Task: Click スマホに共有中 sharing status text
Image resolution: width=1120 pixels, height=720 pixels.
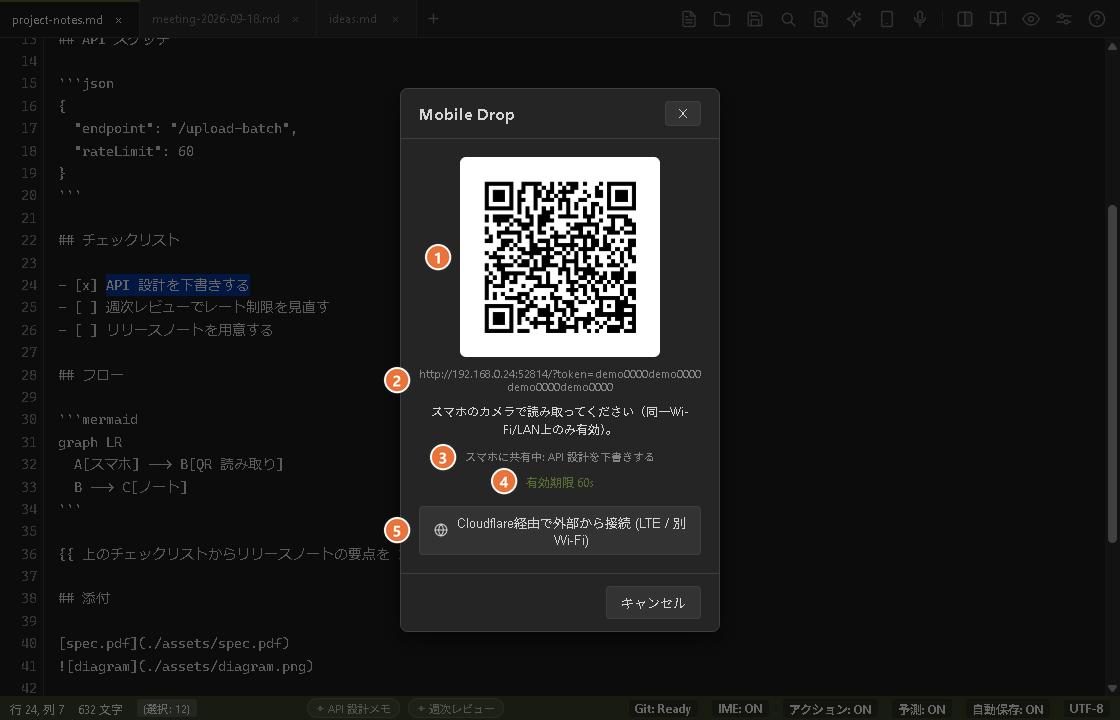Action: point(560,457)
